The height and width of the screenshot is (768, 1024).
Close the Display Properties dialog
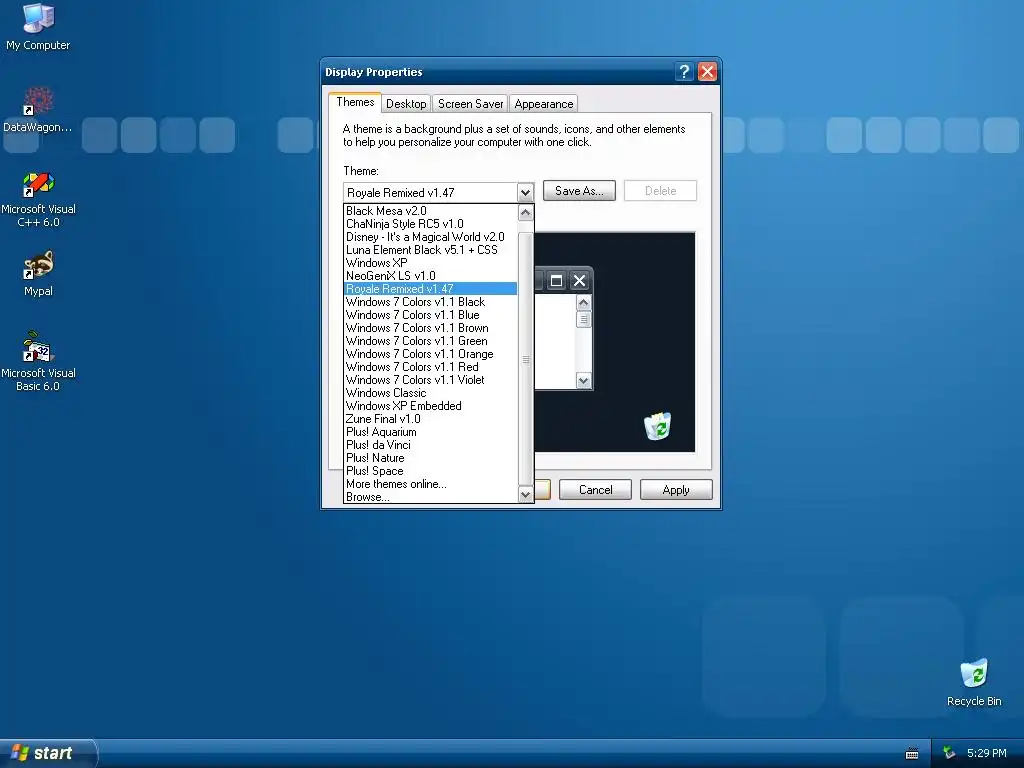707,71
